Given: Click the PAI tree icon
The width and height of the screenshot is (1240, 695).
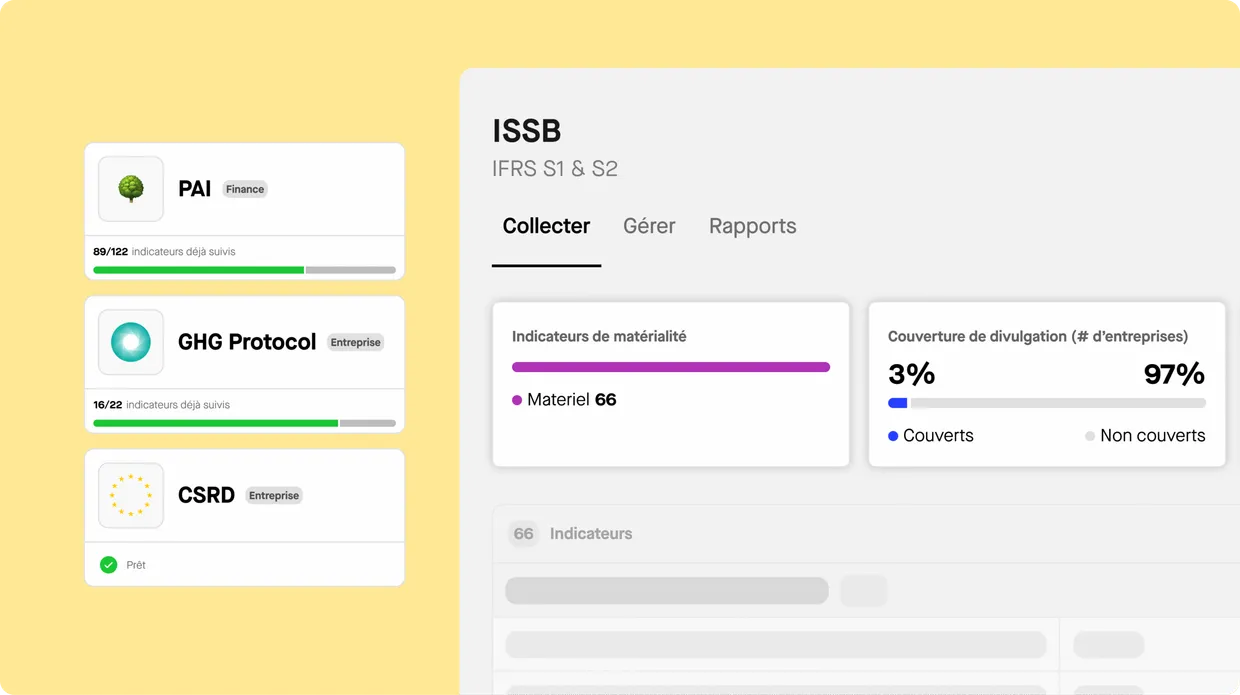Looking at the screenshot, I should tap(131, 189).
